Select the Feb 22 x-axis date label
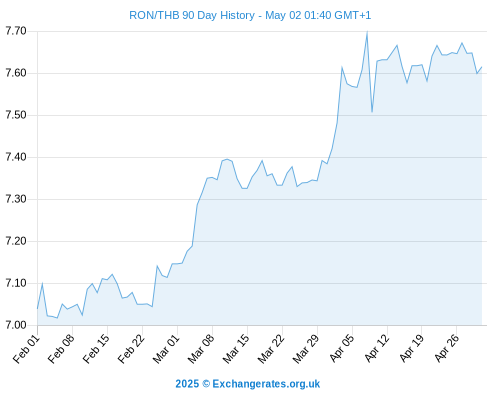Screen dimensions: 495x400 (132, 349)
